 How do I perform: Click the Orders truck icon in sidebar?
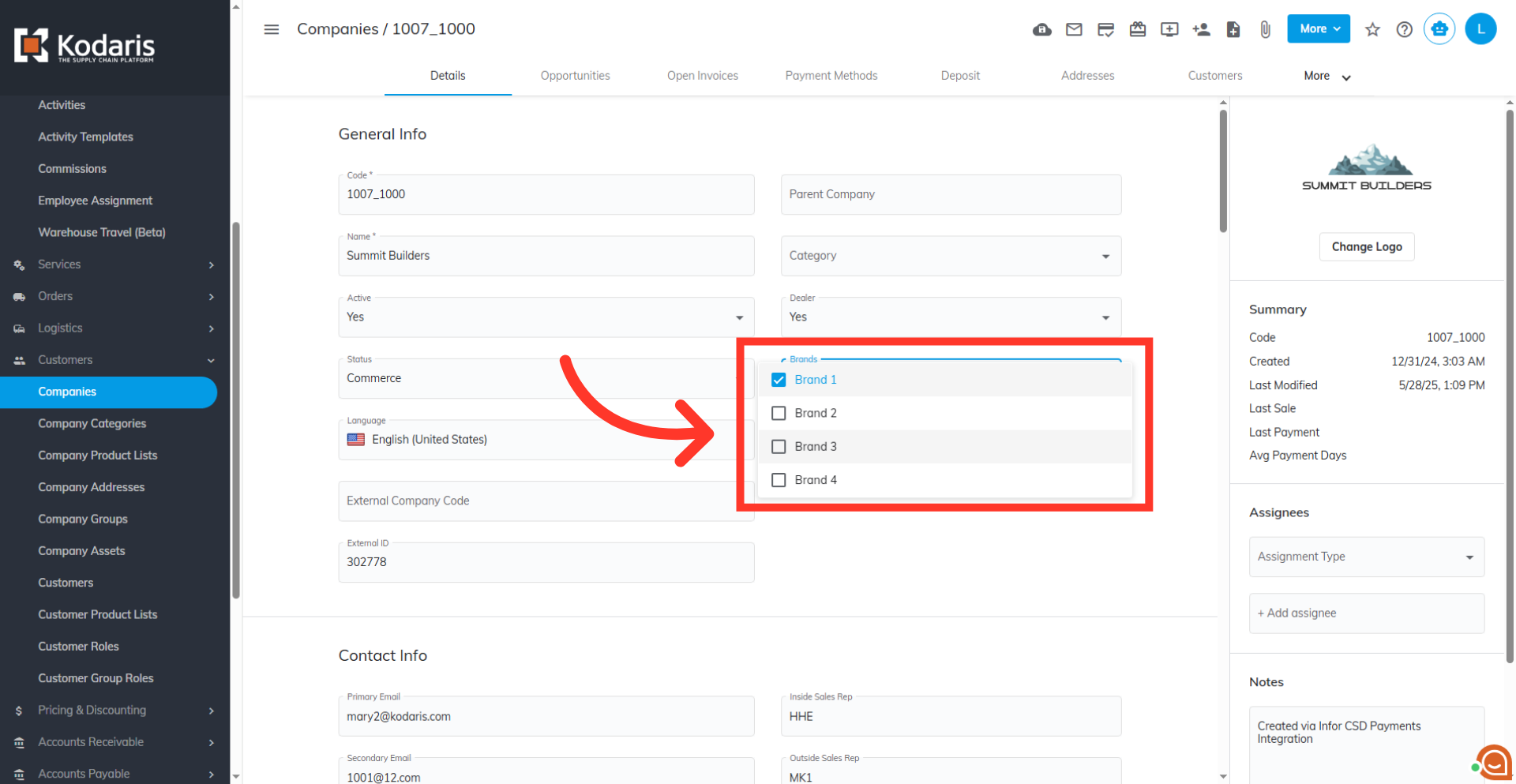click(19, 297)
